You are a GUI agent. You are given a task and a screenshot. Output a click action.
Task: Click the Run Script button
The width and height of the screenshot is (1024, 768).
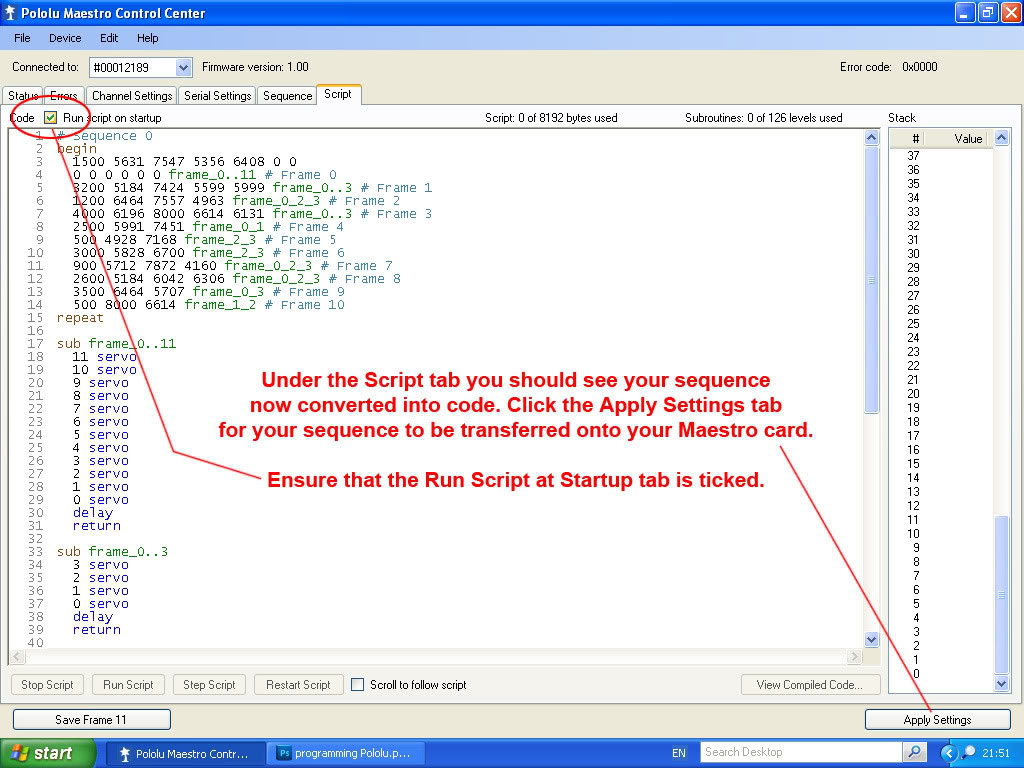click(x=128, y=684)
